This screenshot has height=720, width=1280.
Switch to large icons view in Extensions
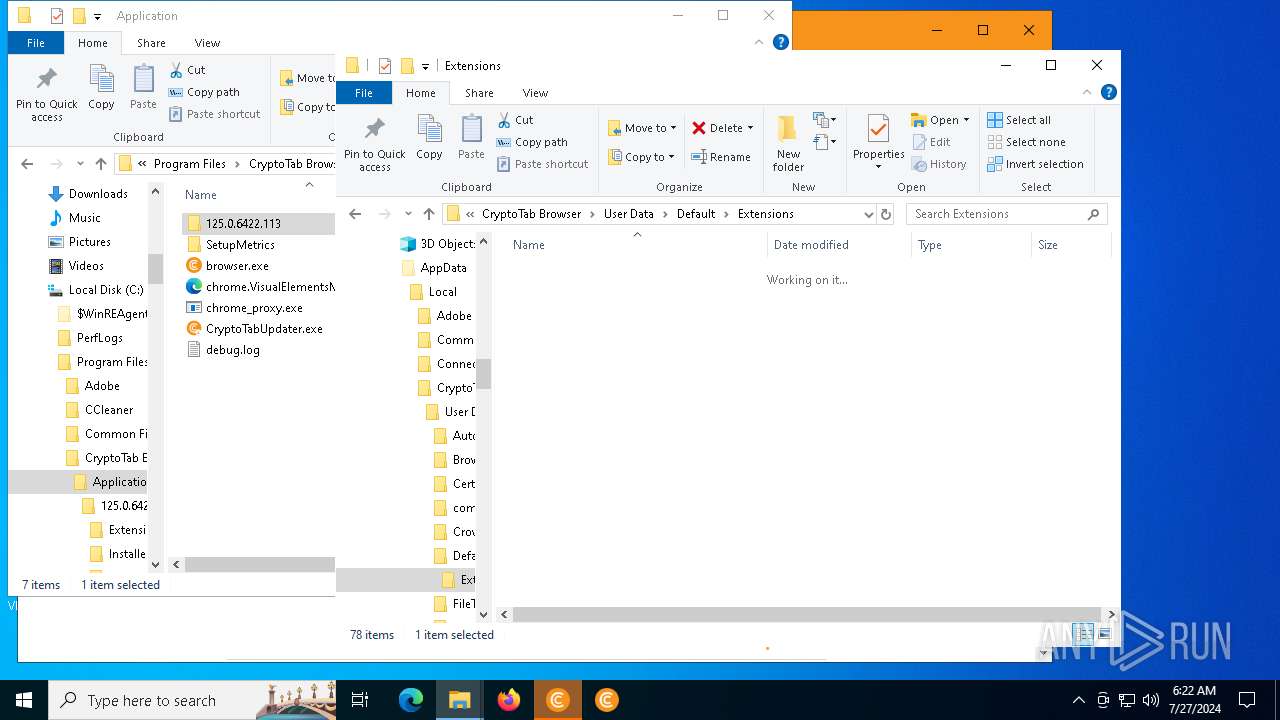click(1105, 634)
